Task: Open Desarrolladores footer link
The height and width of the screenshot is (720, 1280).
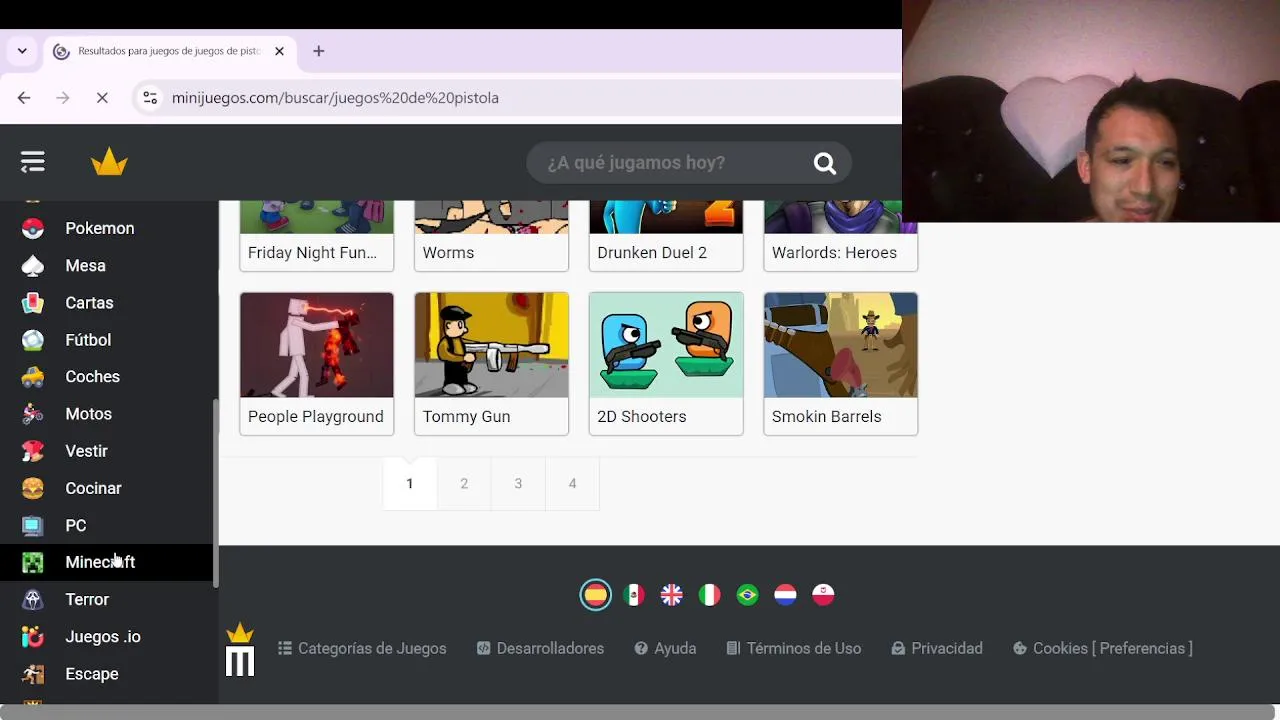Action: pyautogui.click(x=540, y=649)
